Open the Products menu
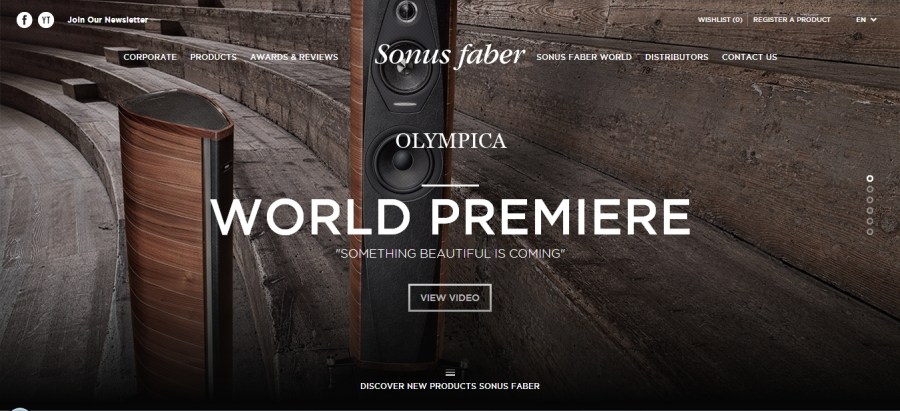This screenshot has width=900, height=411. (214, 57)
